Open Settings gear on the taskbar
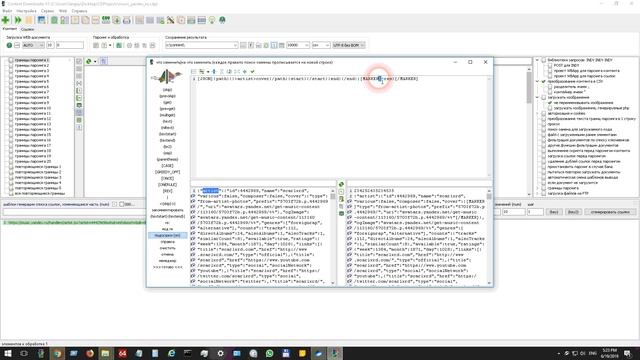 [x=220, y=353]
